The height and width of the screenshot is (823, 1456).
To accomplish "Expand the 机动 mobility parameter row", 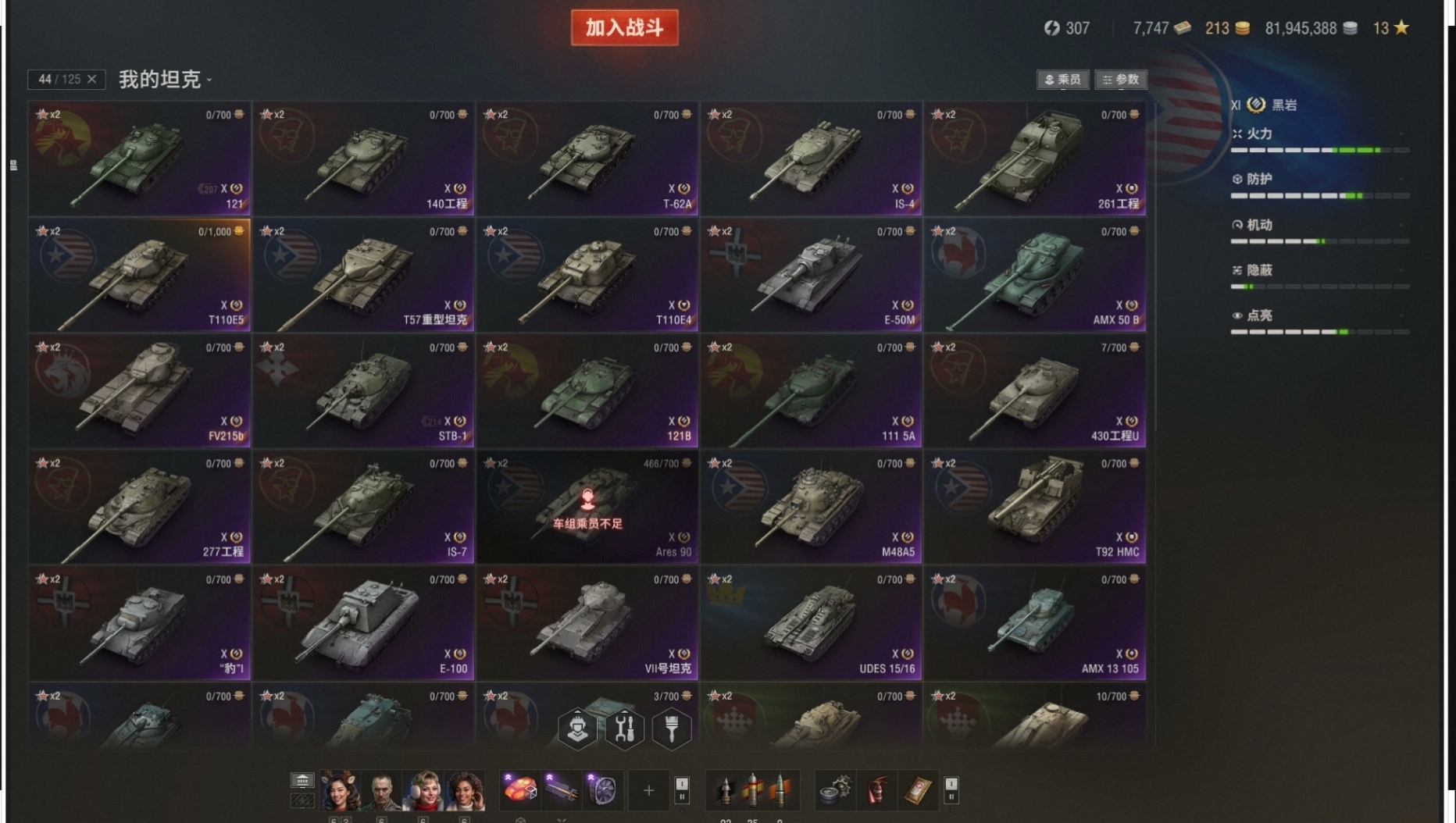I will pos(1319,231).
